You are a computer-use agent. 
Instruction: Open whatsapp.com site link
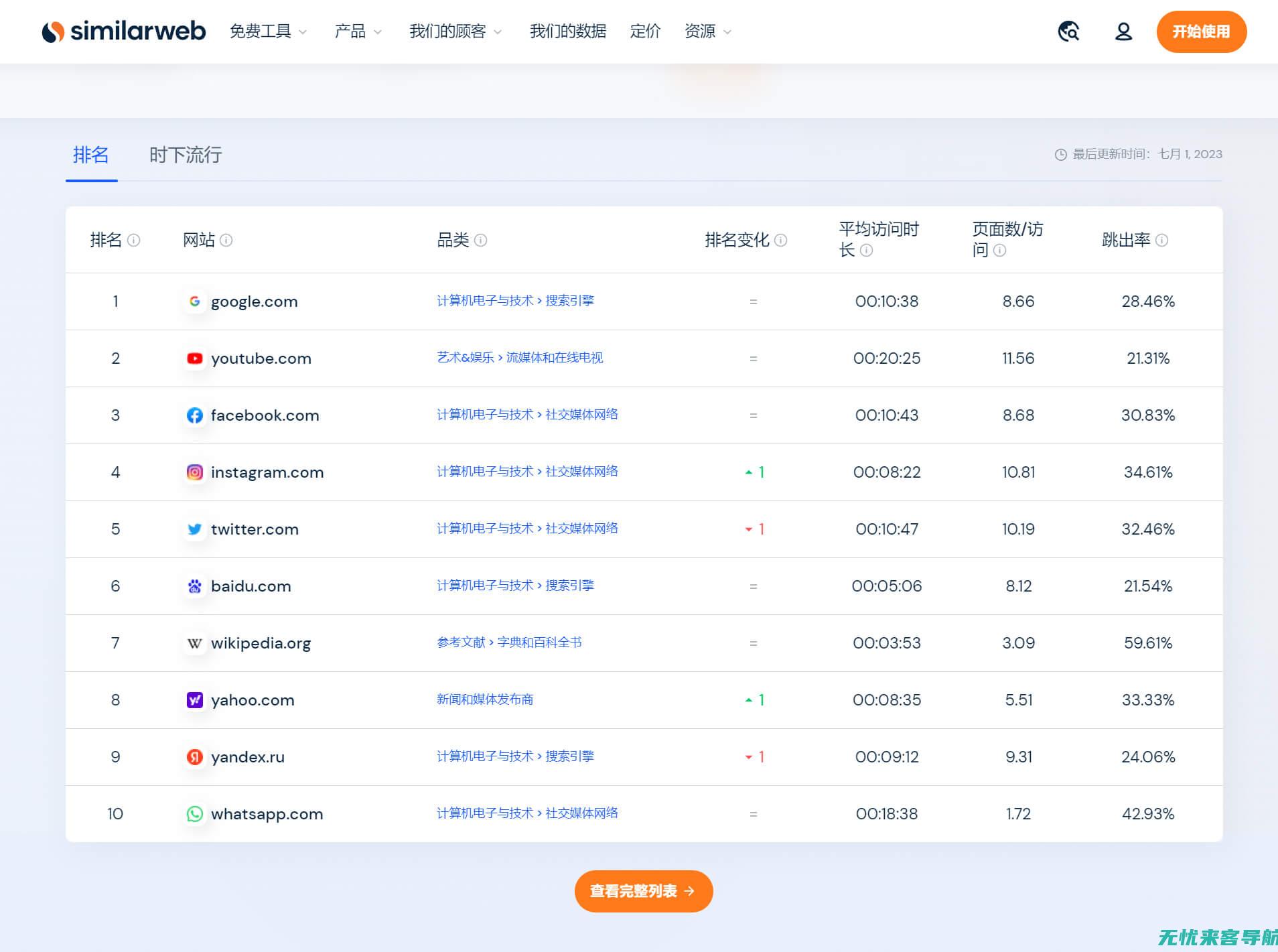point(267,814)
